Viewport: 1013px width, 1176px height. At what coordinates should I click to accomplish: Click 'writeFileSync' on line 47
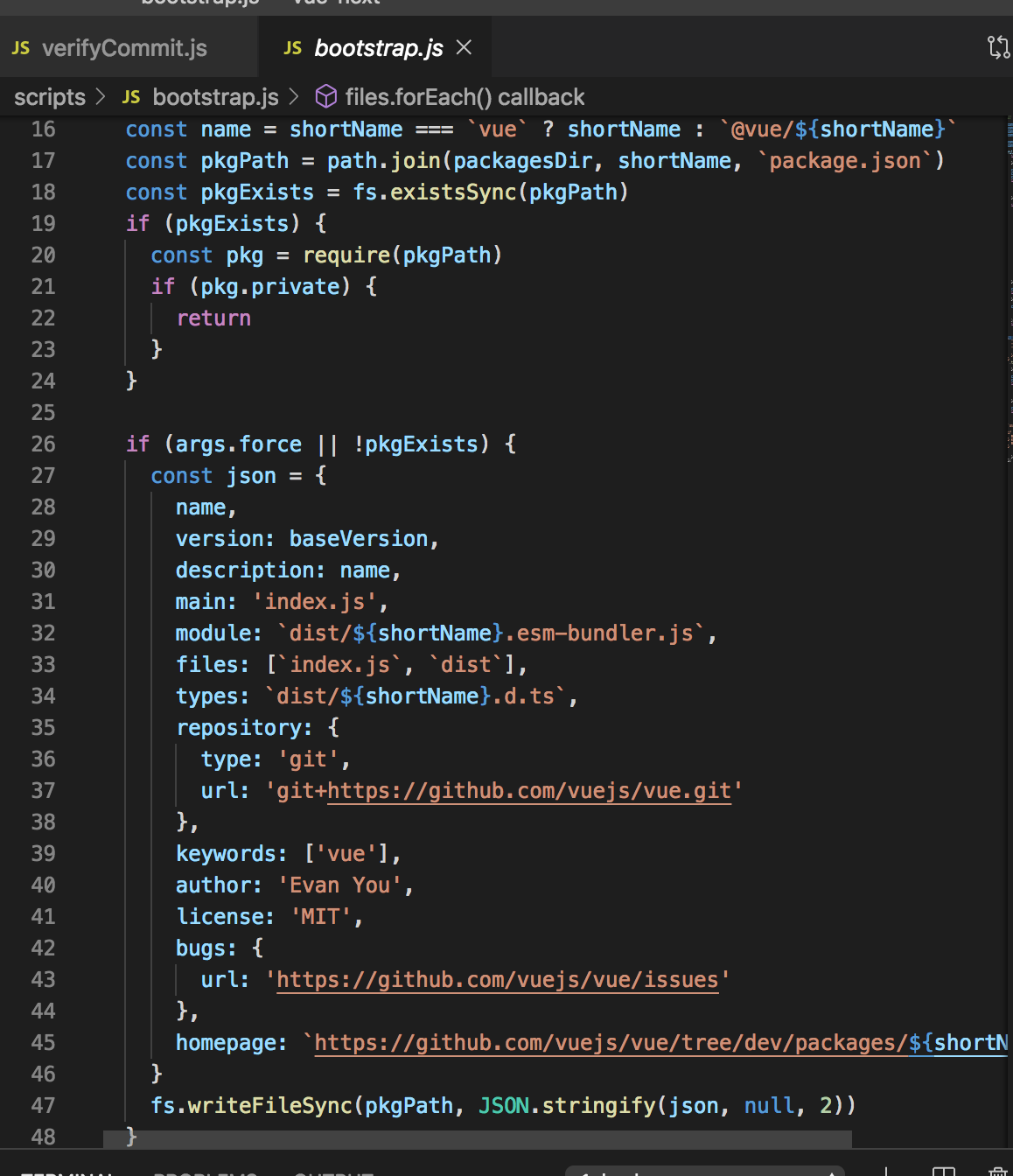click(x=270, y=1106)
